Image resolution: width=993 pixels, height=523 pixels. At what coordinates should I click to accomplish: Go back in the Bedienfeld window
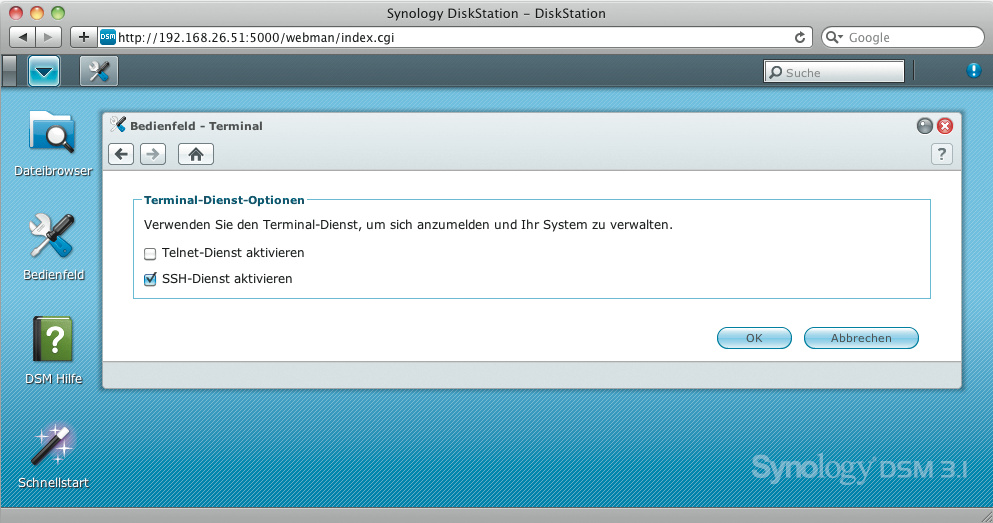point(121,154)
